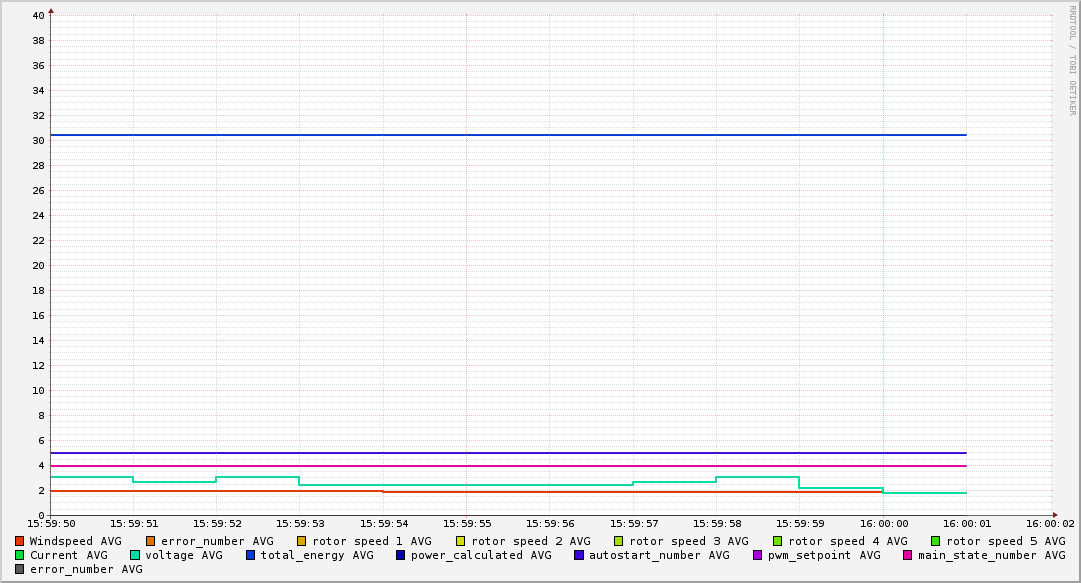This screenshot has width=1081, height=583.
Task: Click the 15:59:55 time axis label
Action: click(467, 523)
